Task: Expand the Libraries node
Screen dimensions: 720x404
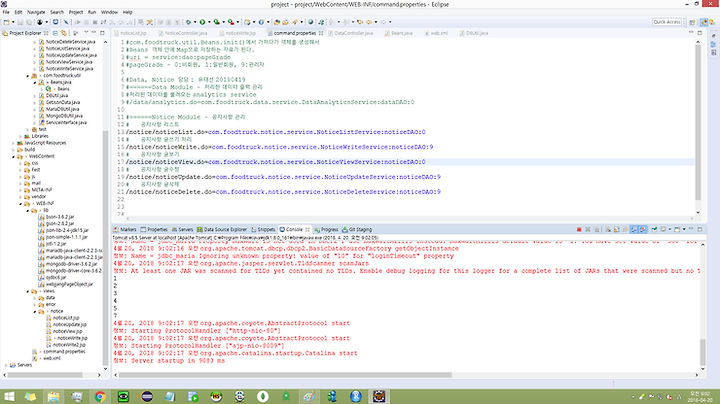Action: (20, 136)
